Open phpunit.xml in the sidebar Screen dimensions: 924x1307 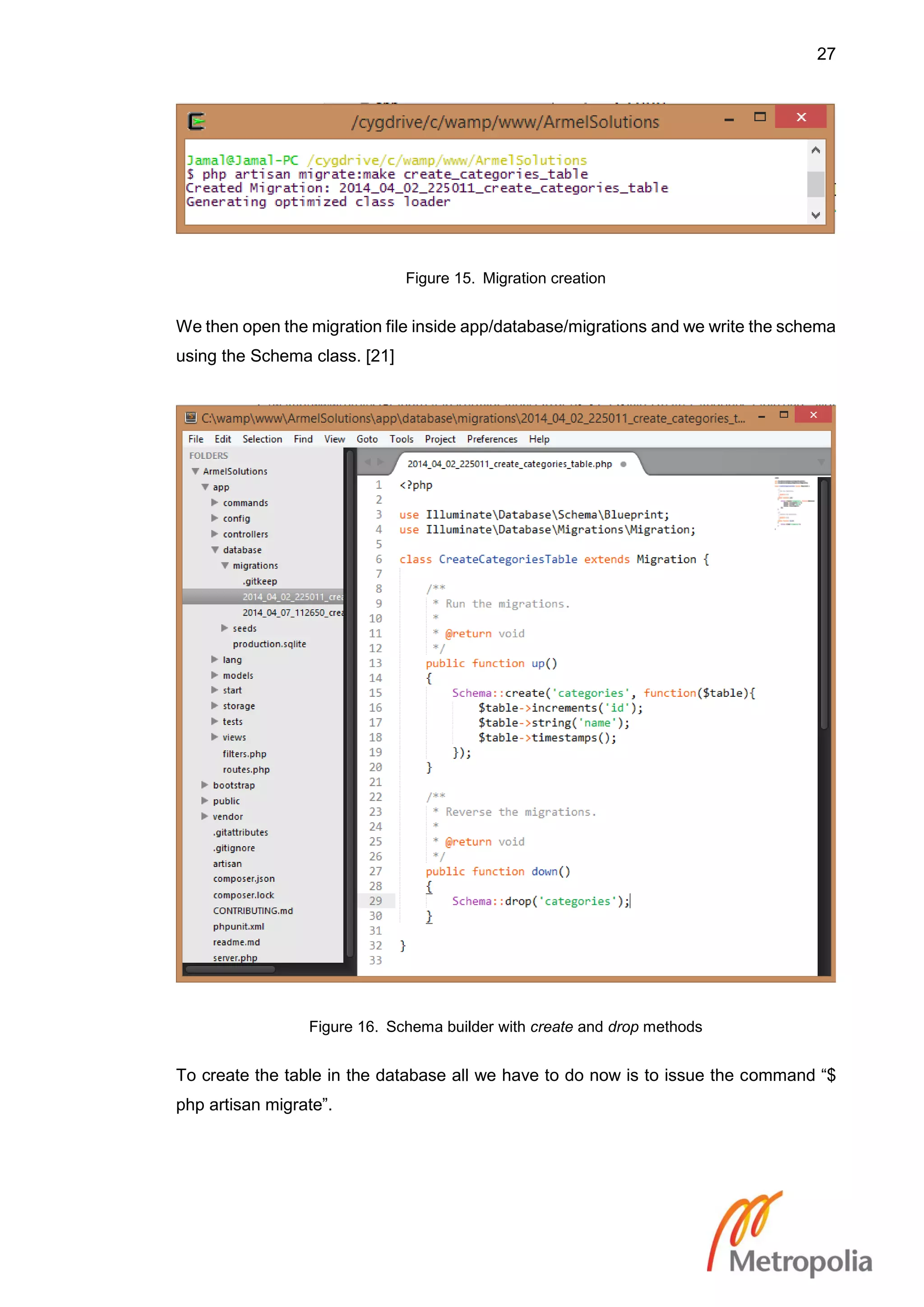[238, 927]
